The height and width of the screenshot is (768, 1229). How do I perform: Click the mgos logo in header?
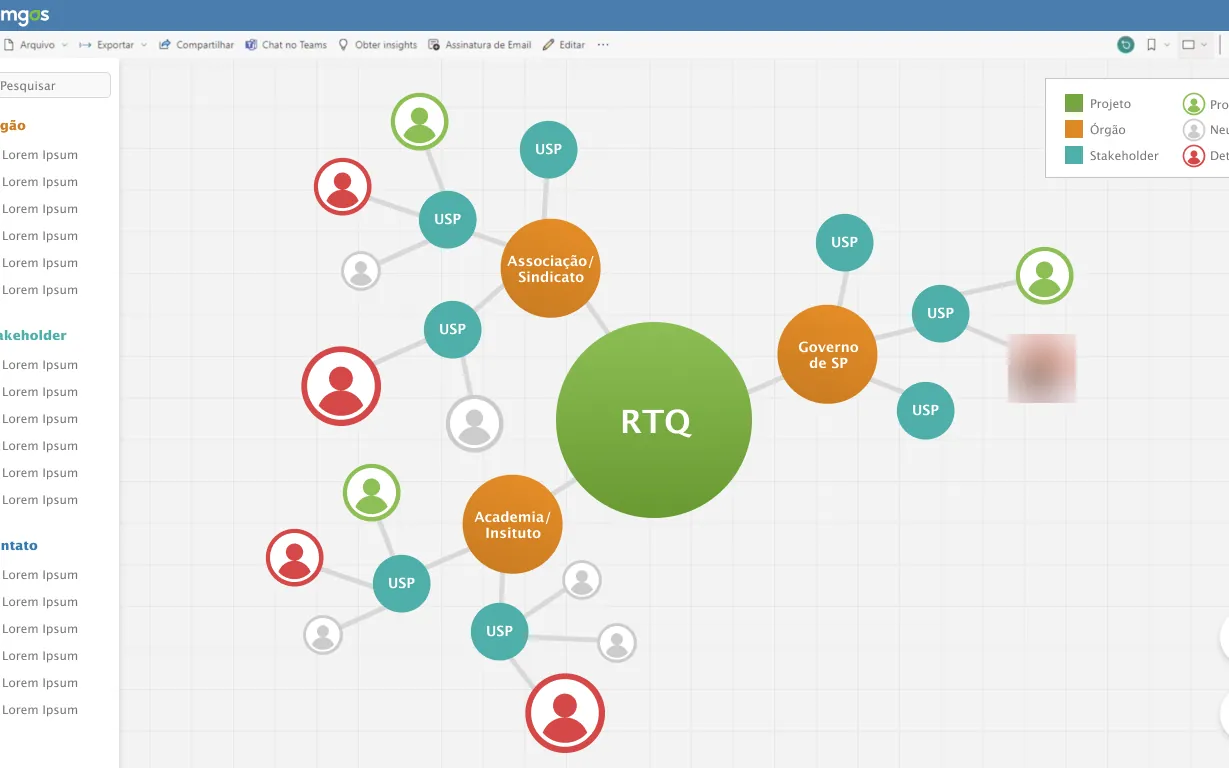coord(24,15)
